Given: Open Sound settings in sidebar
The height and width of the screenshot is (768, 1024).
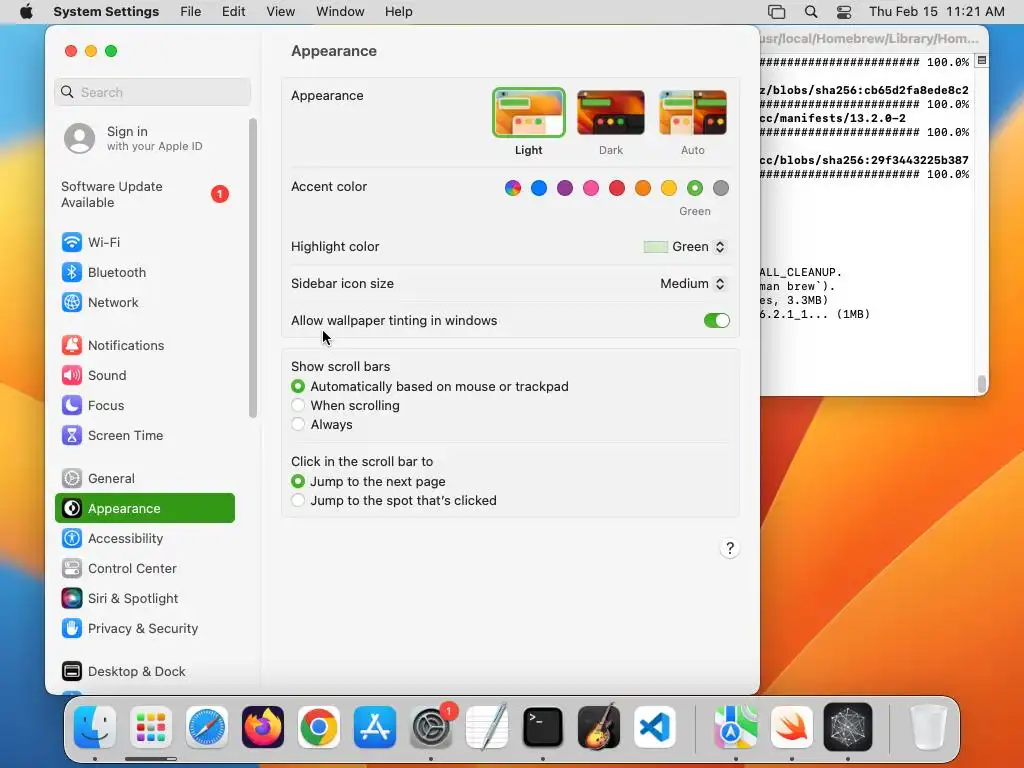Looking at the screenshot, I should click(x=145, y=376).
